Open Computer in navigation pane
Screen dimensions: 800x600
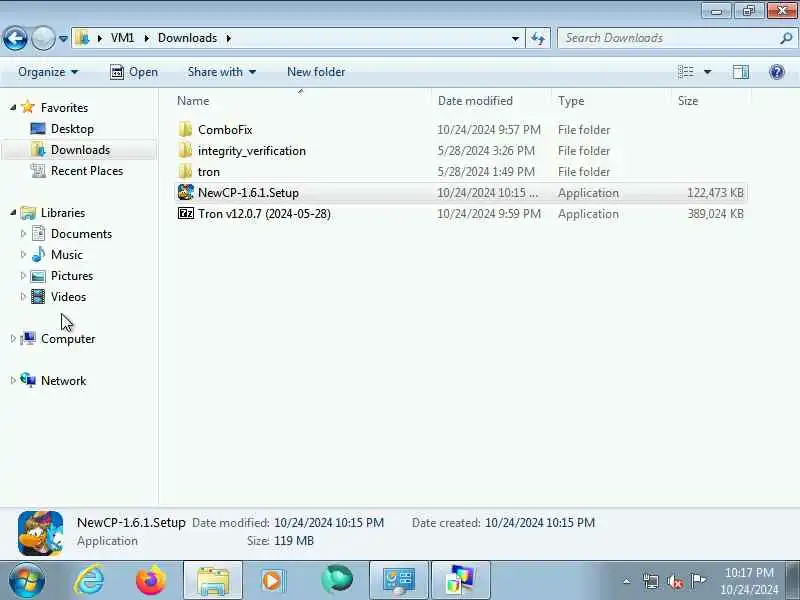click(x=68, y=339)
